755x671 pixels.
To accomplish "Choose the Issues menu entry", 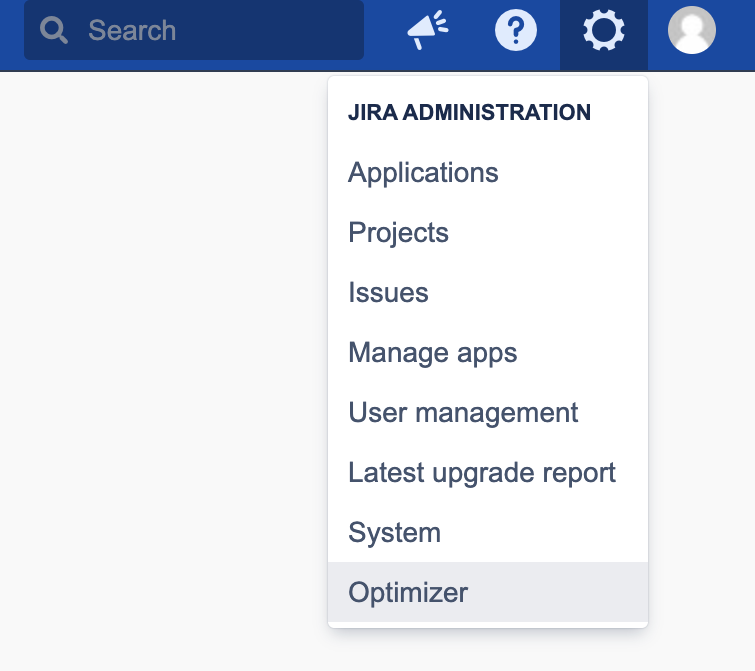I will (x=388, y=293).
